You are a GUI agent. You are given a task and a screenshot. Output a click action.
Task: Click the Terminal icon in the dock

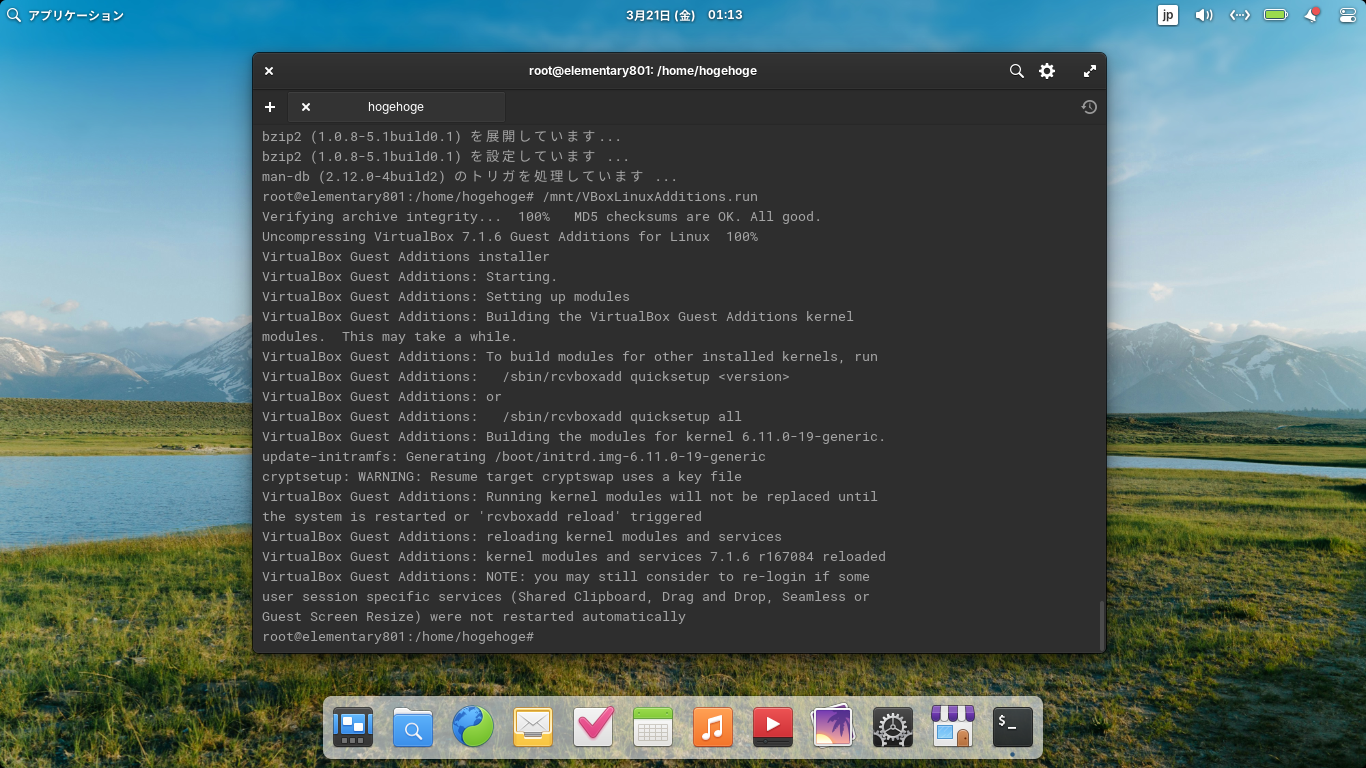[1013, 727]
